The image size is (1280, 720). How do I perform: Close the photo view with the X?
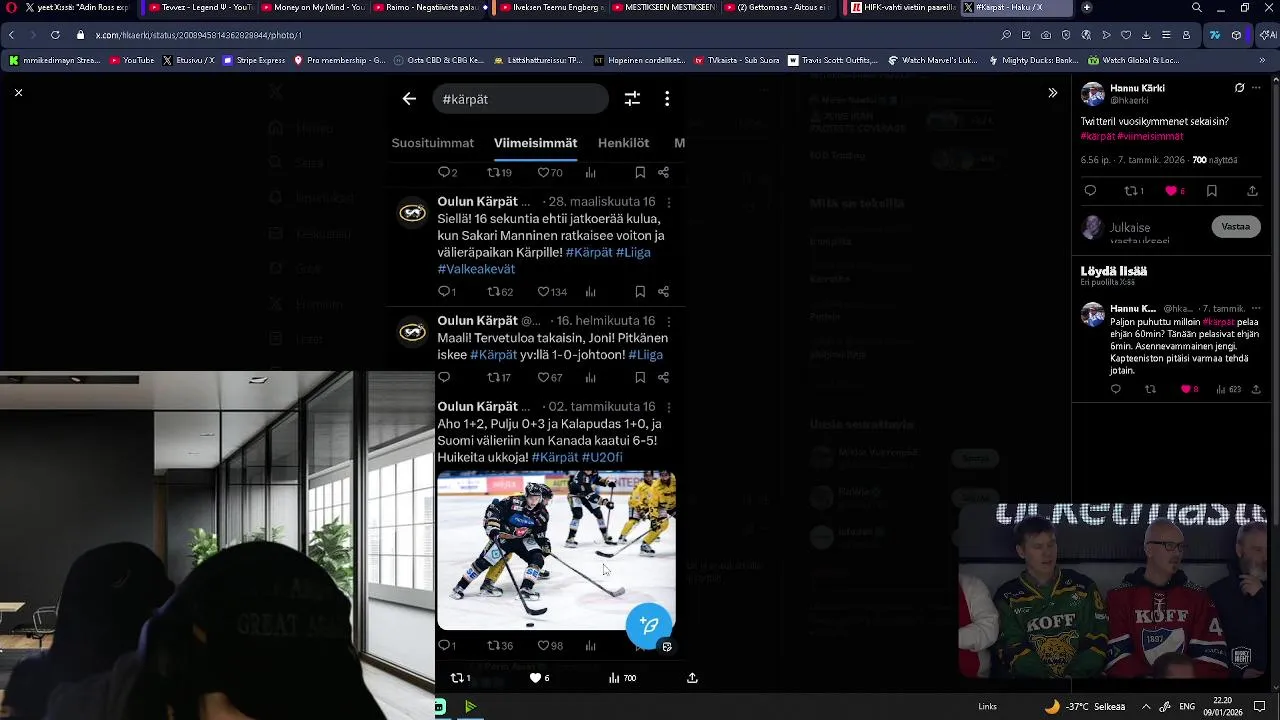[18, 93]
